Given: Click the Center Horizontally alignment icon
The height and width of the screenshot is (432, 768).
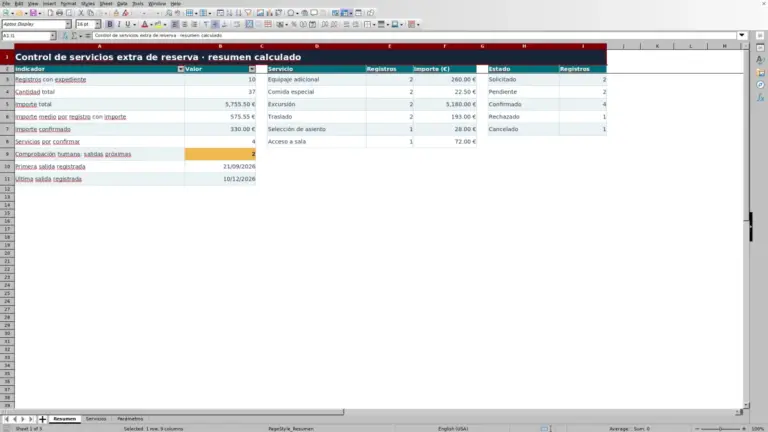Looking at the screenshot, I should [x=185, y=24].
